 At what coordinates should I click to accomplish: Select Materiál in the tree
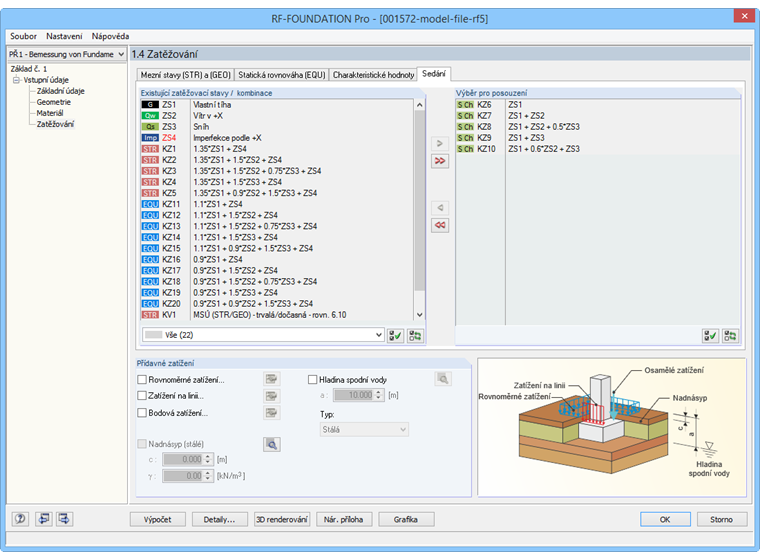(x=50, y=113)
